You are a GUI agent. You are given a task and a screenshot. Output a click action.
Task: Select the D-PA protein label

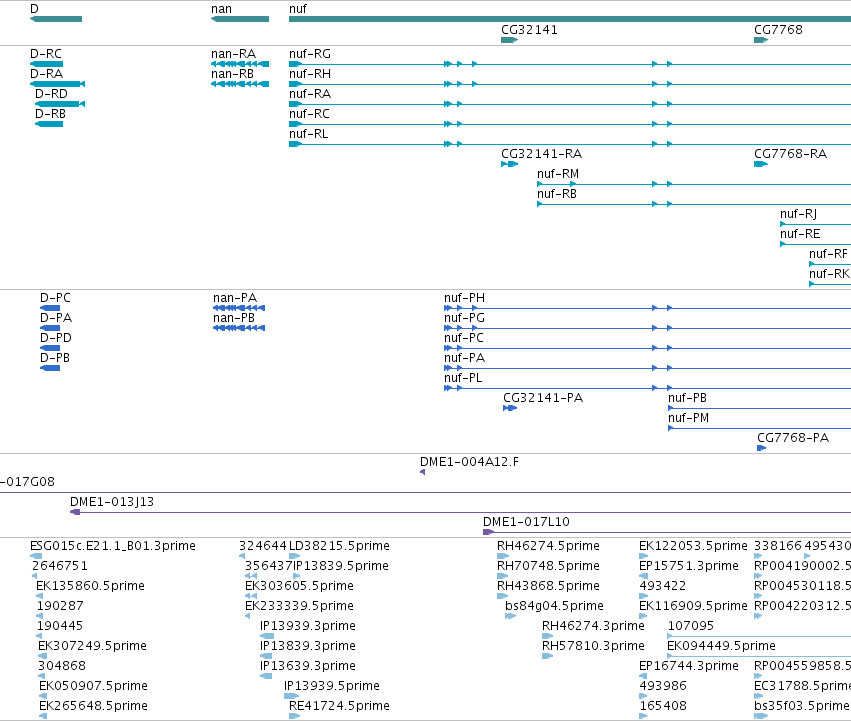pos(56,318)
